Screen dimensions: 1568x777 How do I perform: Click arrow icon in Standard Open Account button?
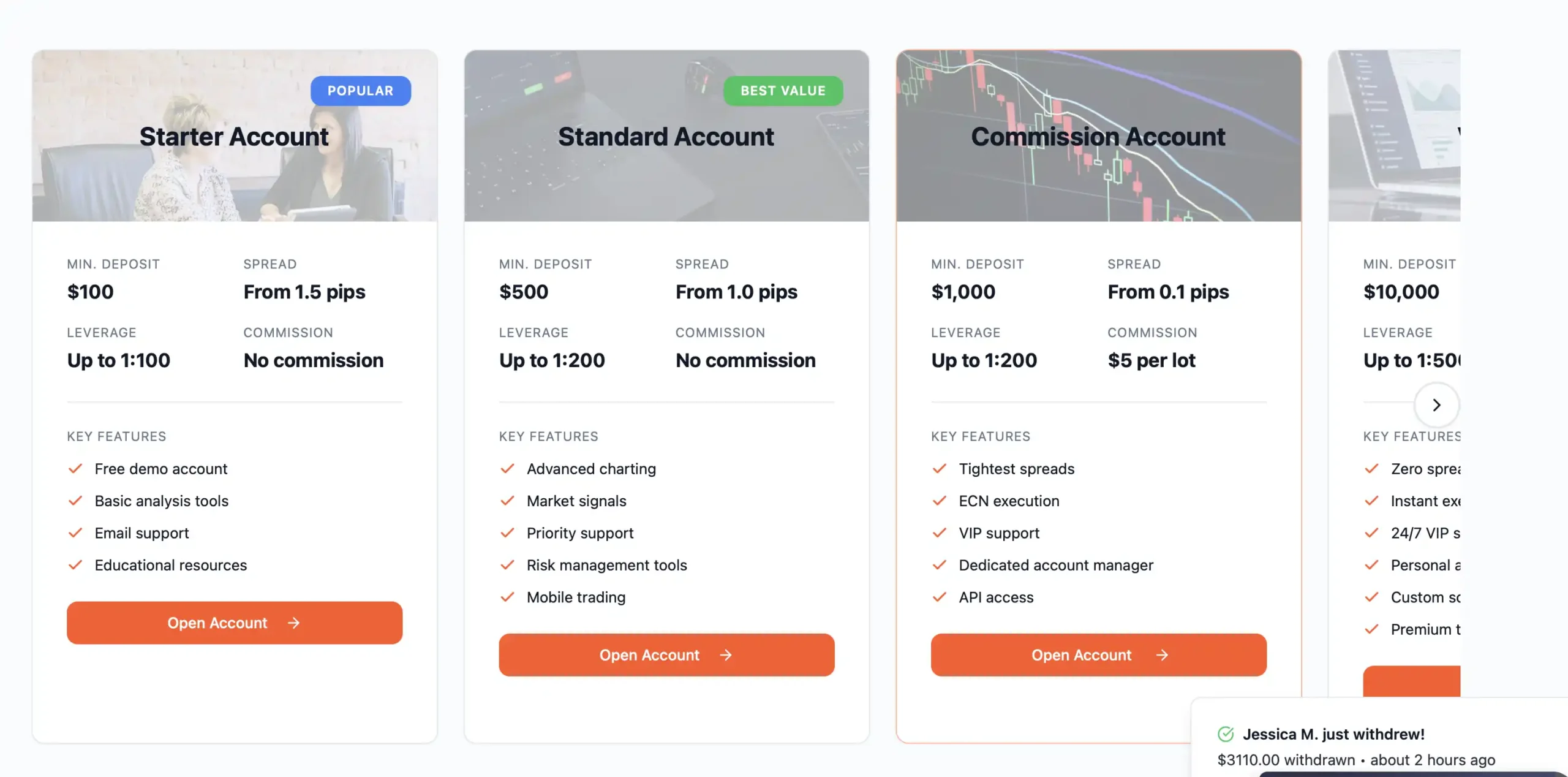click(x=726, y=654)
